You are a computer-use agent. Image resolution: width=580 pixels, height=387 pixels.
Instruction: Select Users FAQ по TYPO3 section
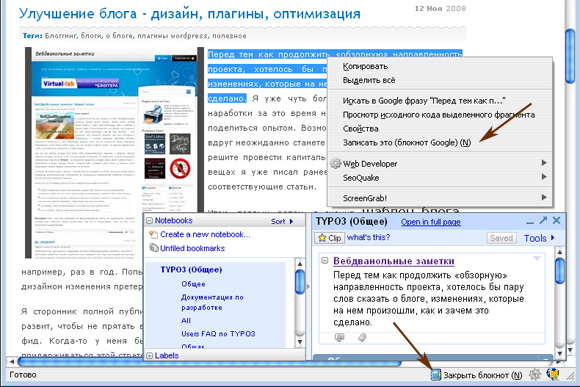click(218, 334)
